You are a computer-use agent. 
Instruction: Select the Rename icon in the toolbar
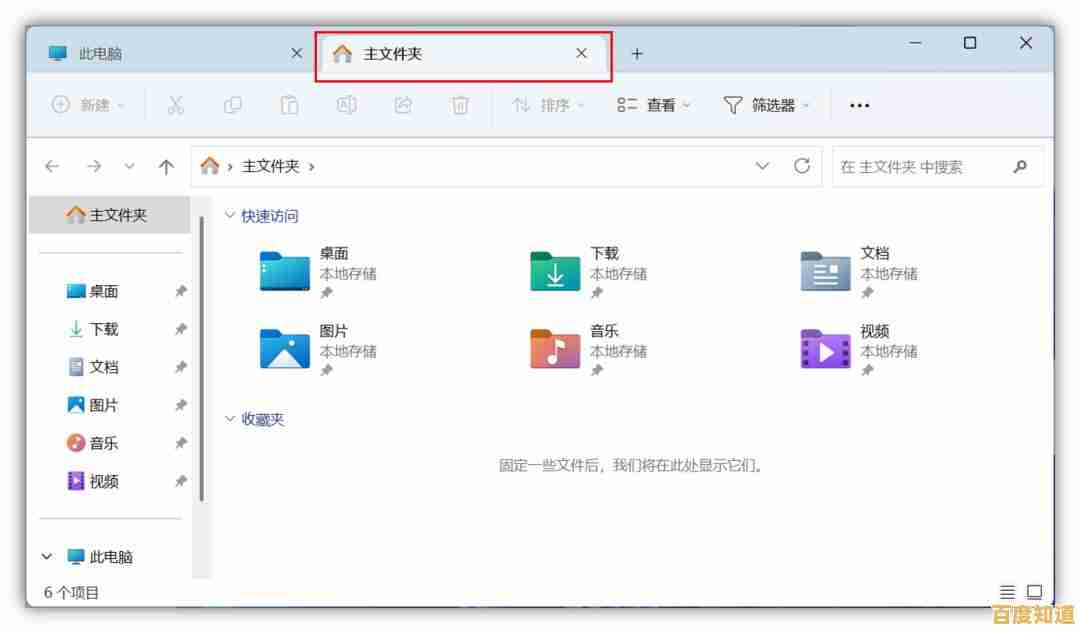click(x=347, y=104)
